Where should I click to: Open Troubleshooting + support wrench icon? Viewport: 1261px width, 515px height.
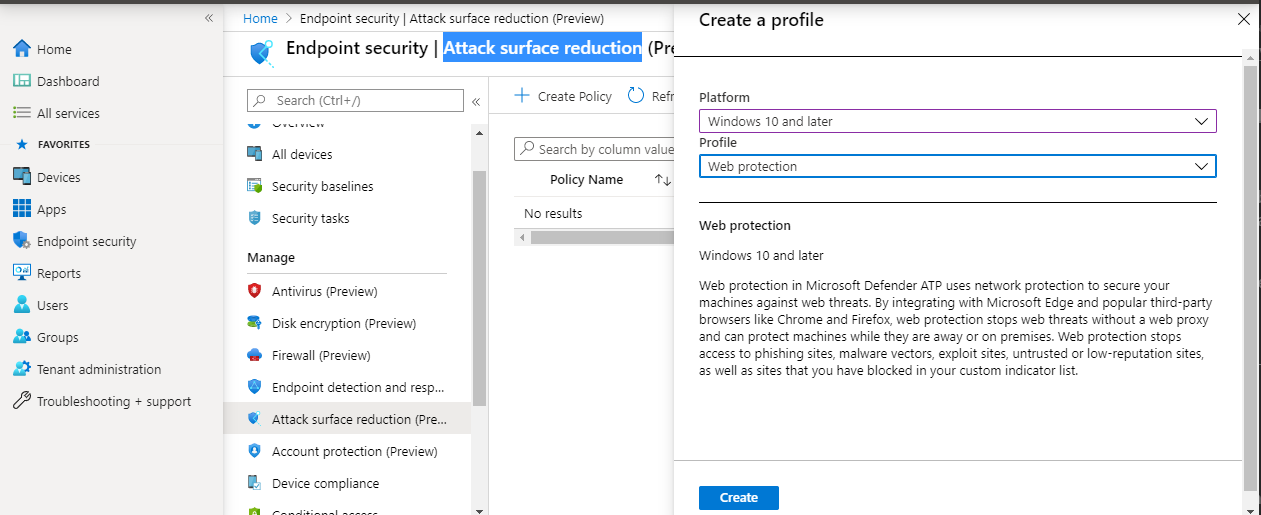tap(21, 401)
